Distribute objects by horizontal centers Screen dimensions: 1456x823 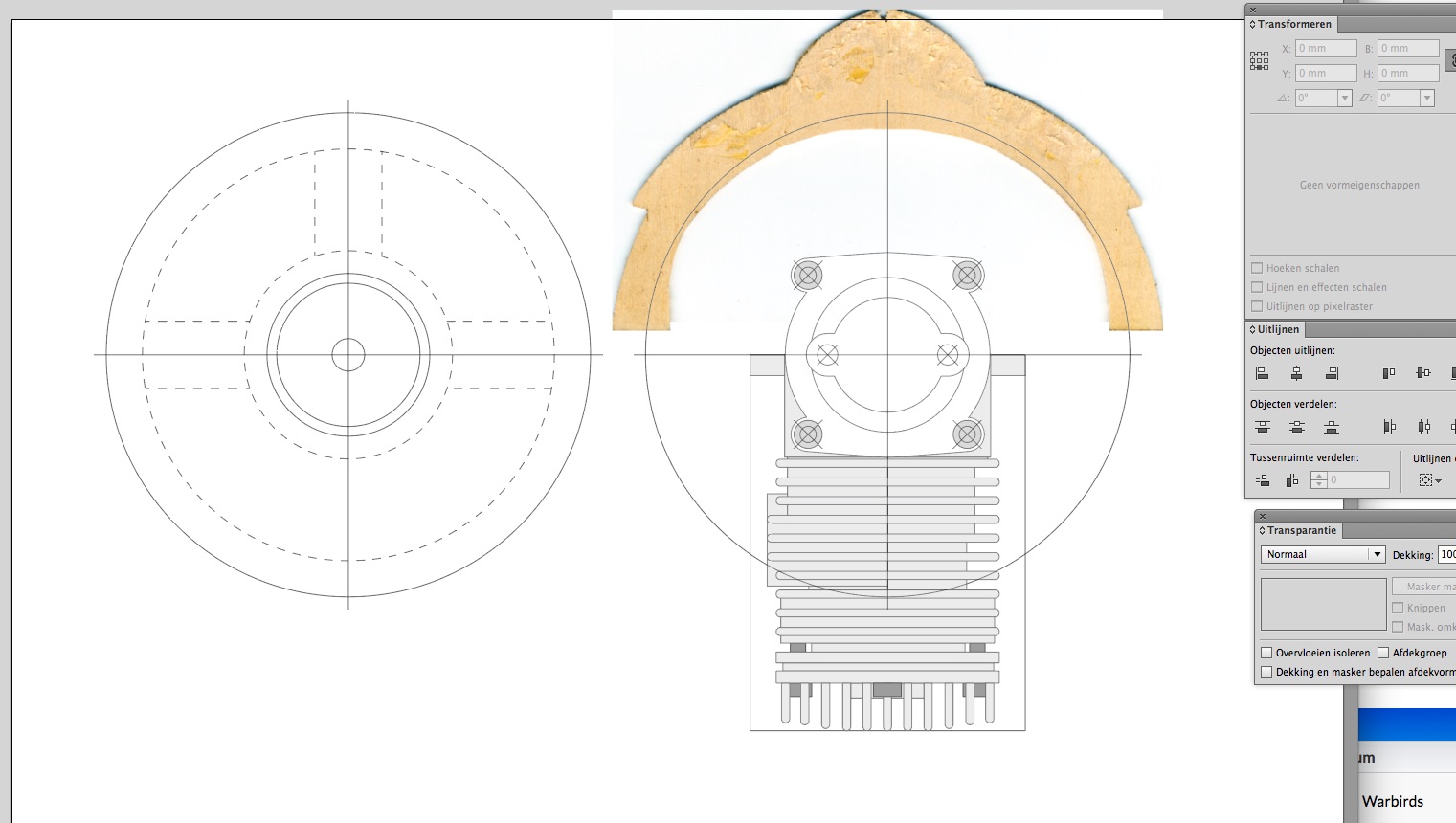tap(1423, 427)
